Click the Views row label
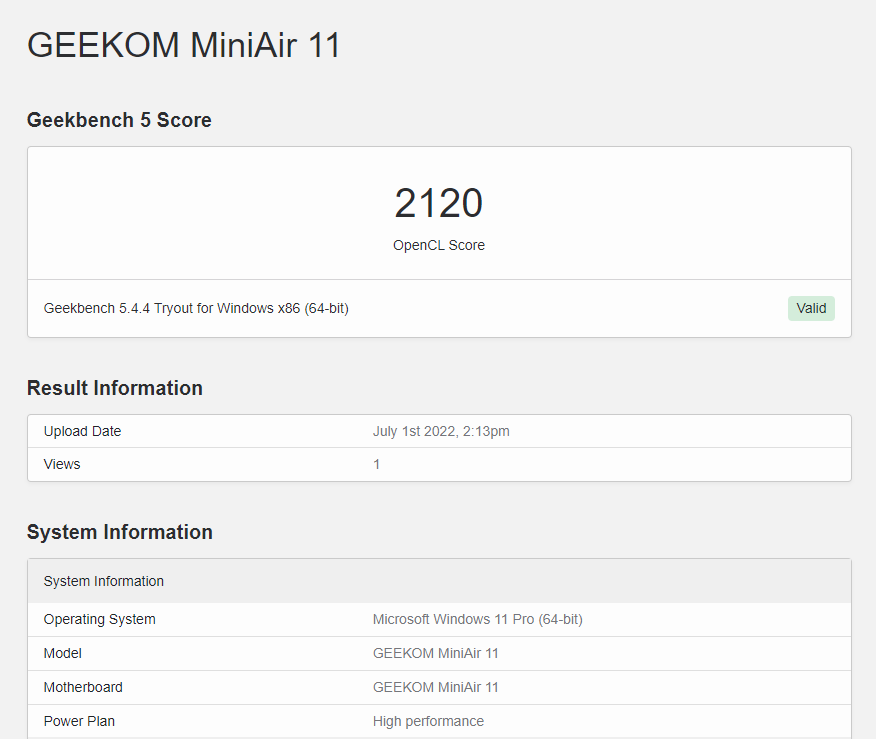The image size is (876, 739). coord(62,464)
